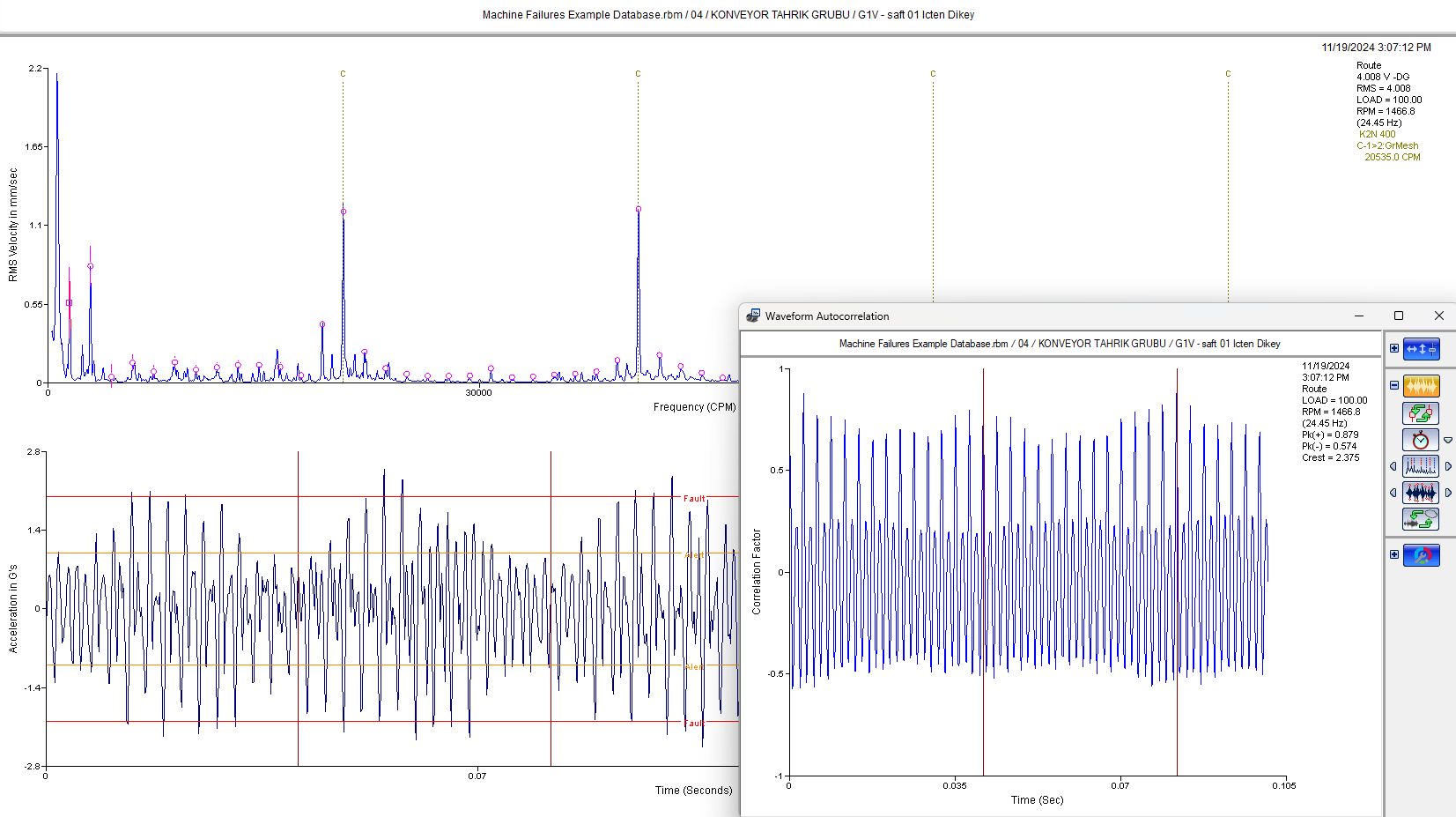Click the Waveform Autocorrelation title bar icon

click(x=753, y=316)
